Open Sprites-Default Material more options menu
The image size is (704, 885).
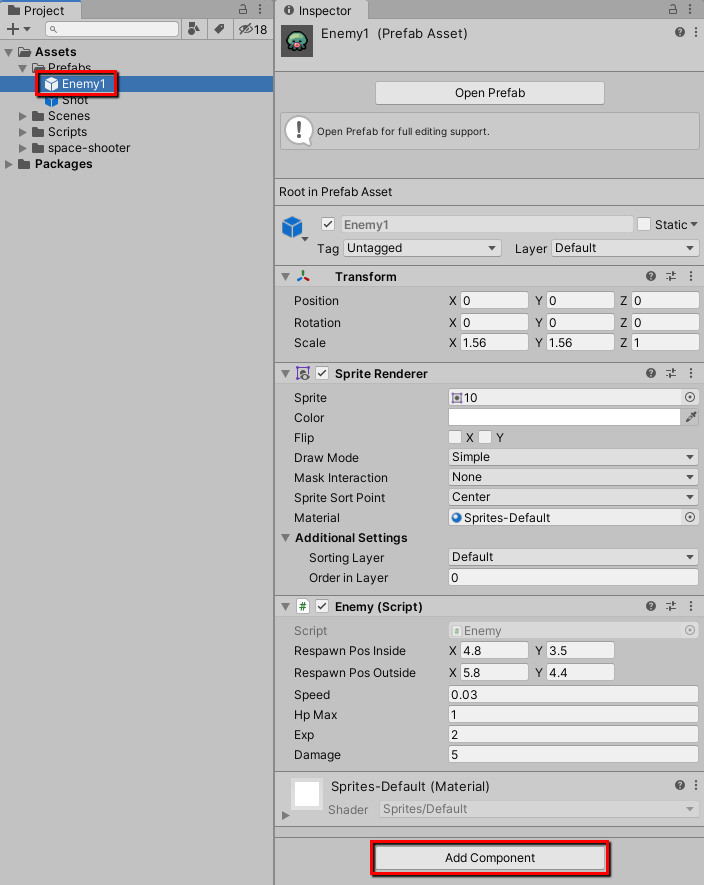(696, 785)
